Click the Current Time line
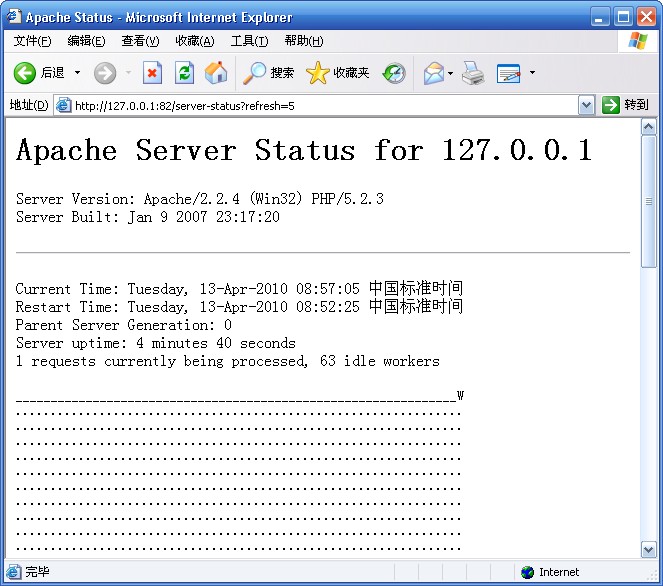 (239, 289)
